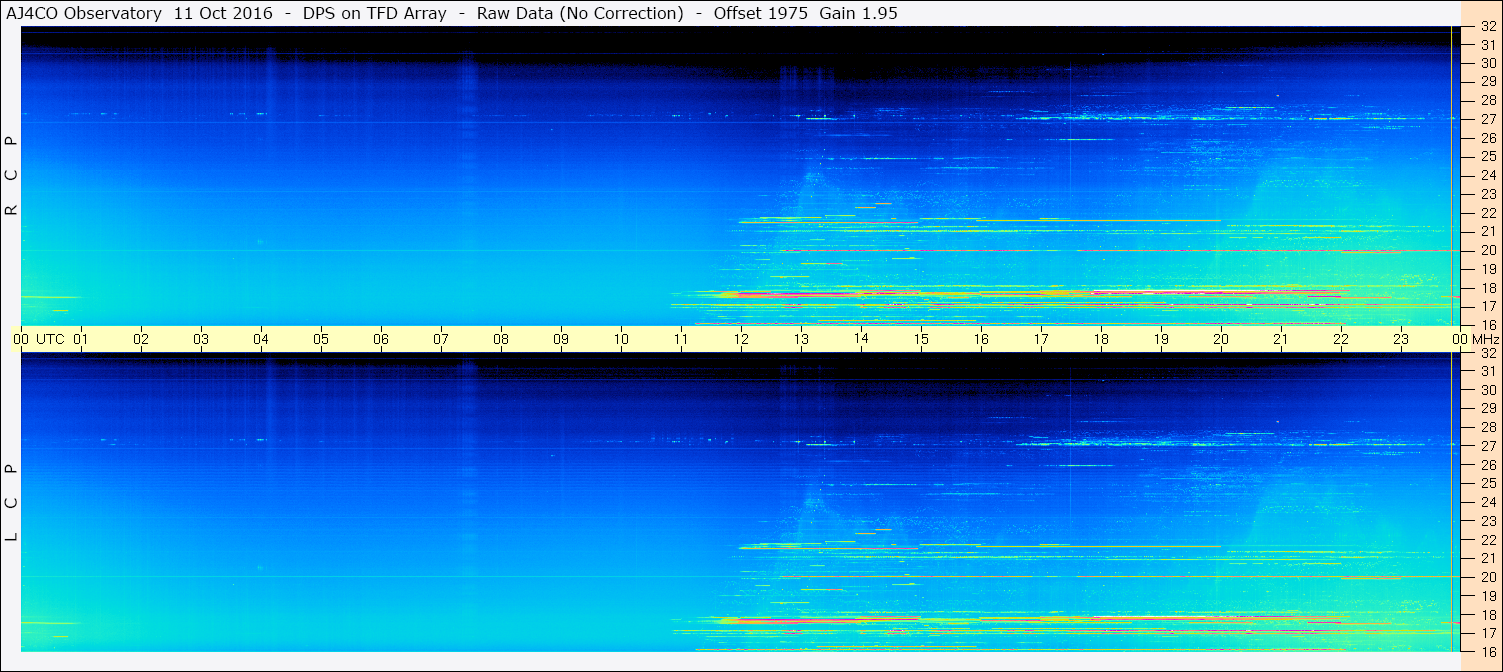Click the vertical LCP panel label

11,503
